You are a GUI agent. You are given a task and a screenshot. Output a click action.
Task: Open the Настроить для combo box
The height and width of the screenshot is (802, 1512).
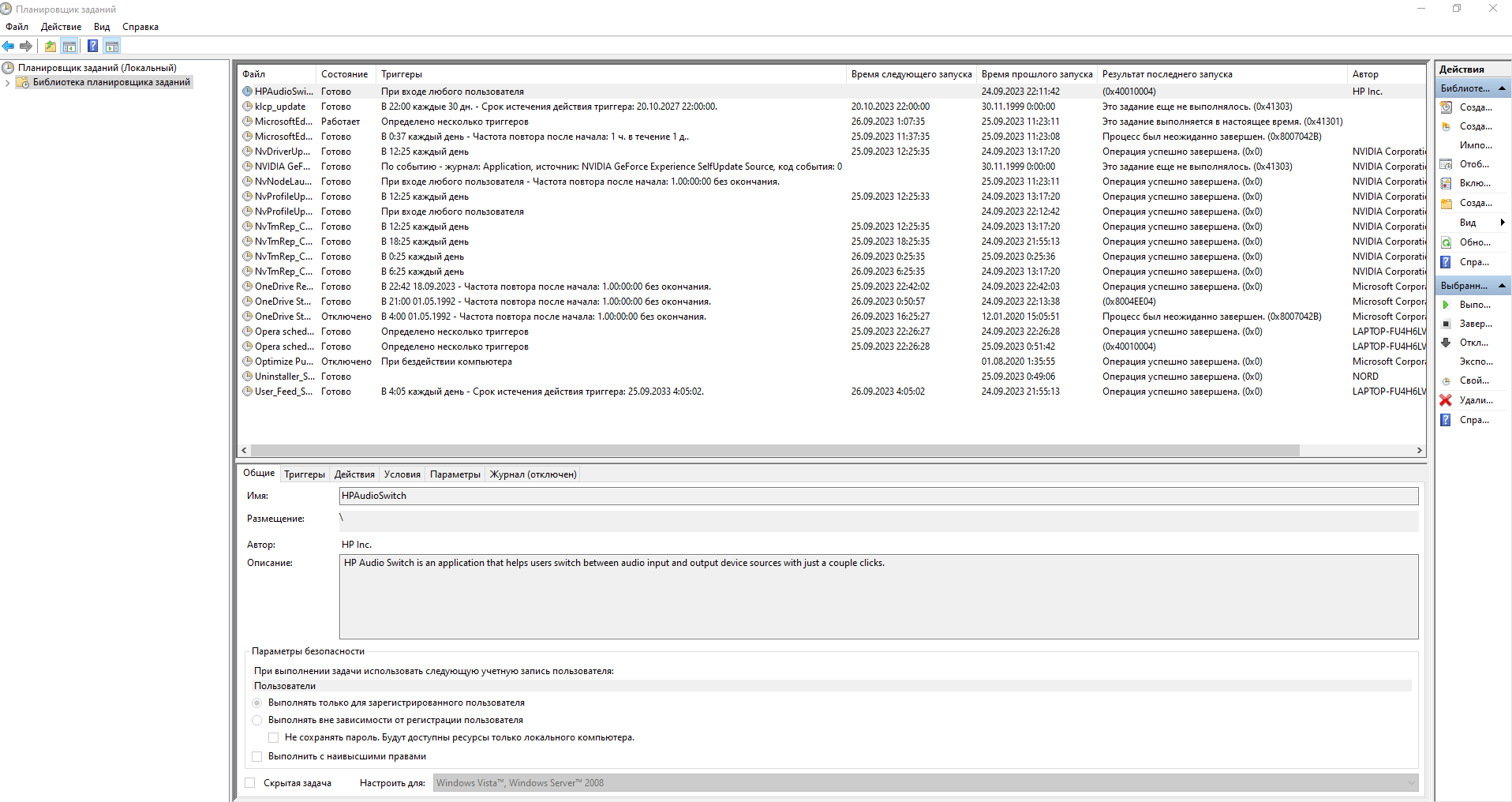click(926, 783)
